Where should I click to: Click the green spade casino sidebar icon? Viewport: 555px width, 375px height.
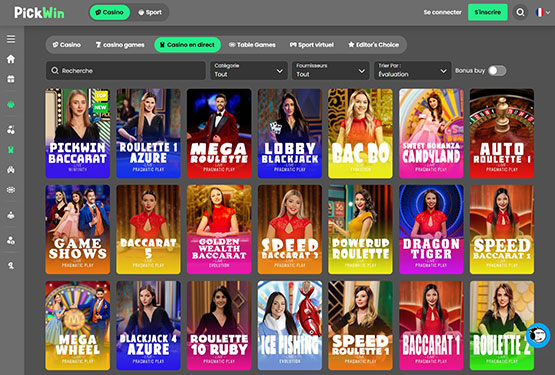click(x=11, y=104)
